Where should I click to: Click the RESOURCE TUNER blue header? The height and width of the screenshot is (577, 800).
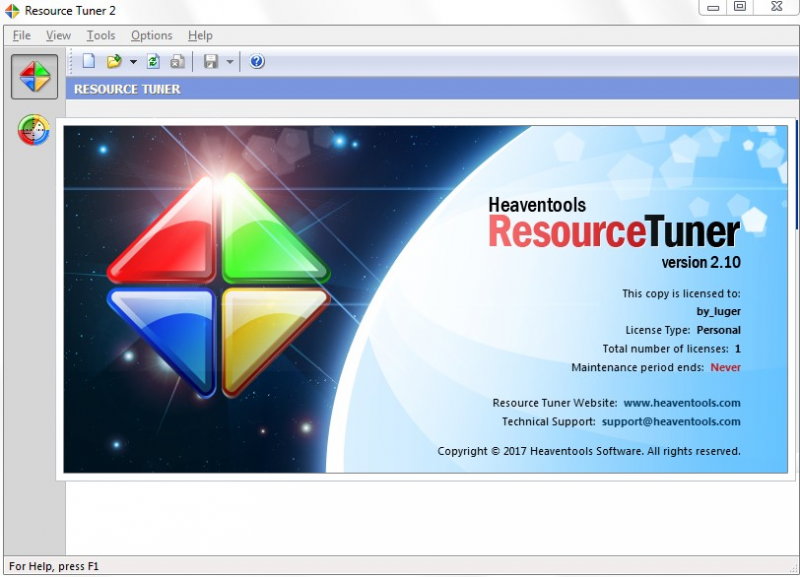click(433, 89)
